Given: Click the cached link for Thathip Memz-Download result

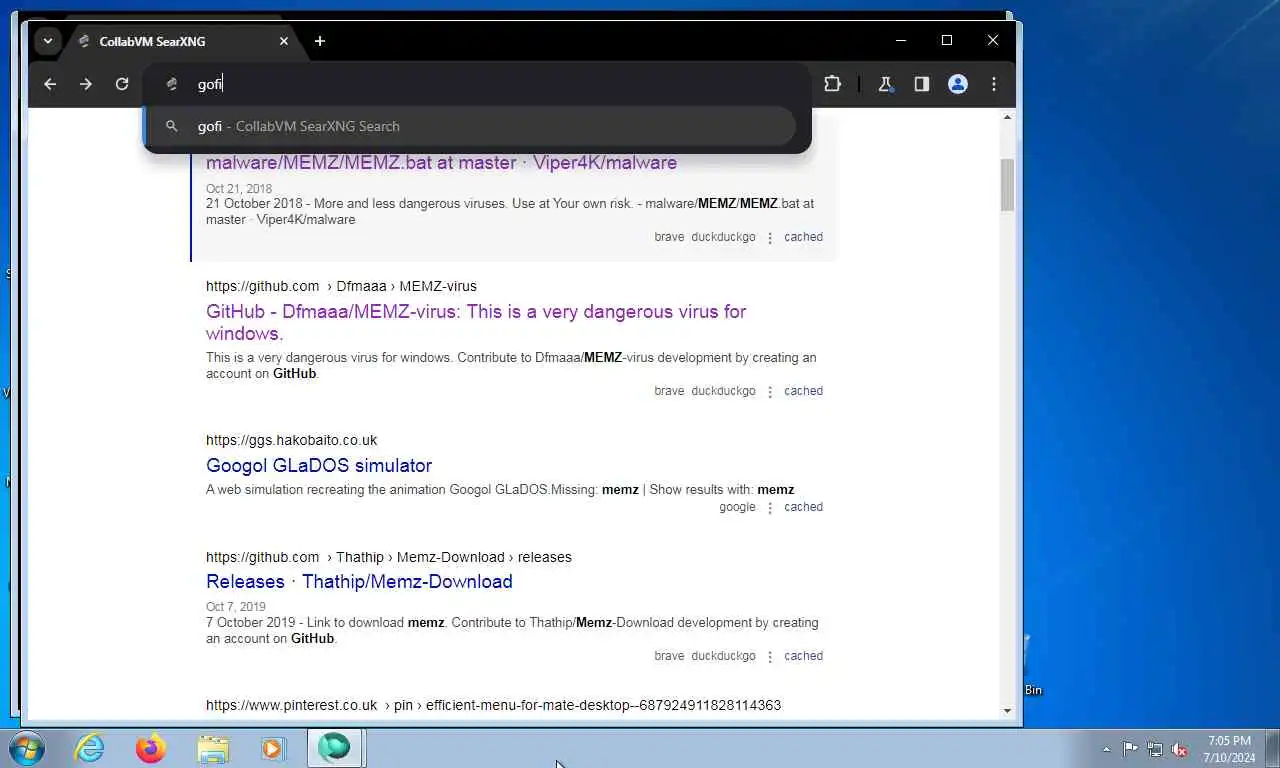Looking at the screenshot, I should pyautogui.click(x=803, y=656).
